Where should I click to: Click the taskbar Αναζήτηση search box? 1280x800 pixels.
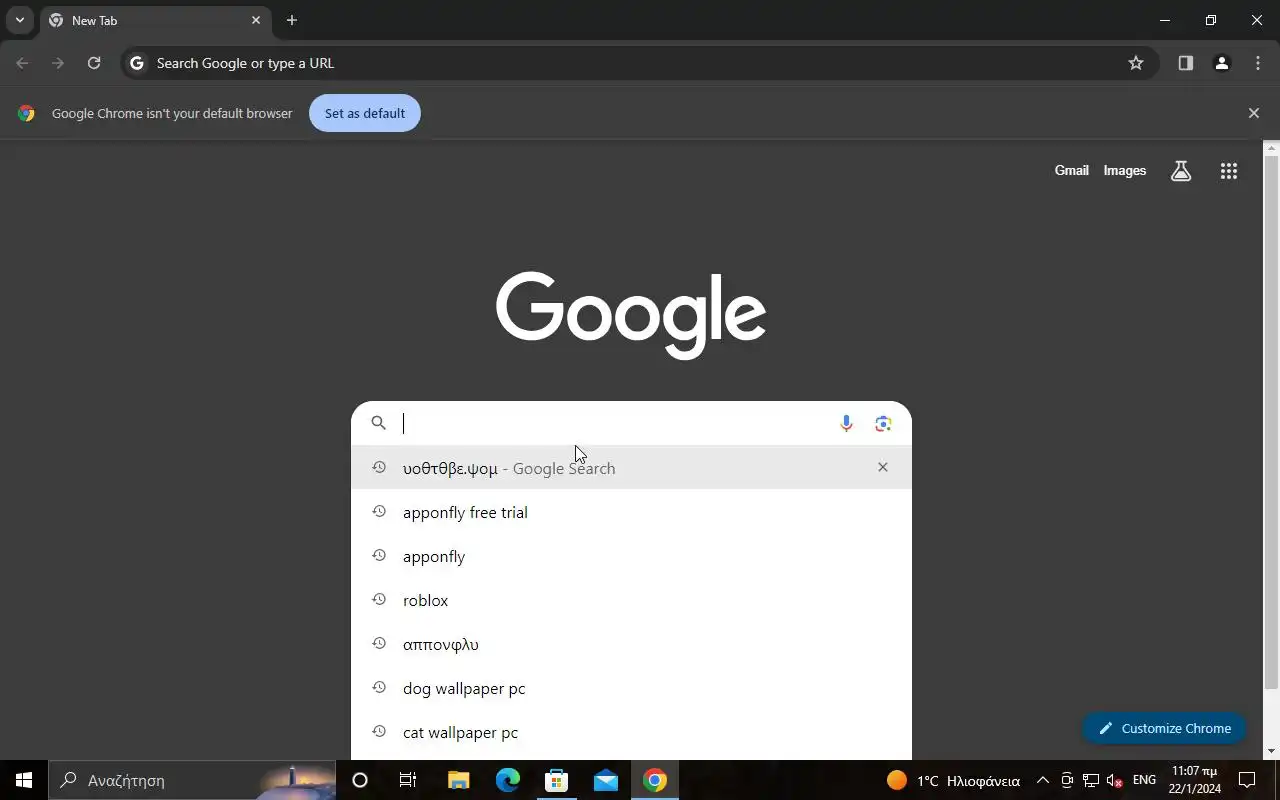[192, 780]
